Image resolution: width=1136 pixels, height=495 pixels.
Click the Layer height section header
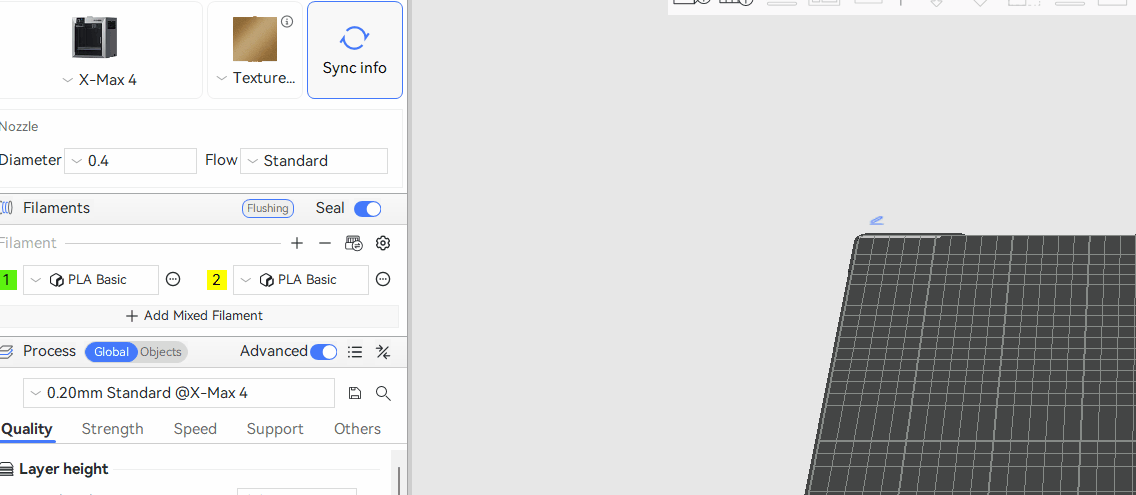point(64,469)
